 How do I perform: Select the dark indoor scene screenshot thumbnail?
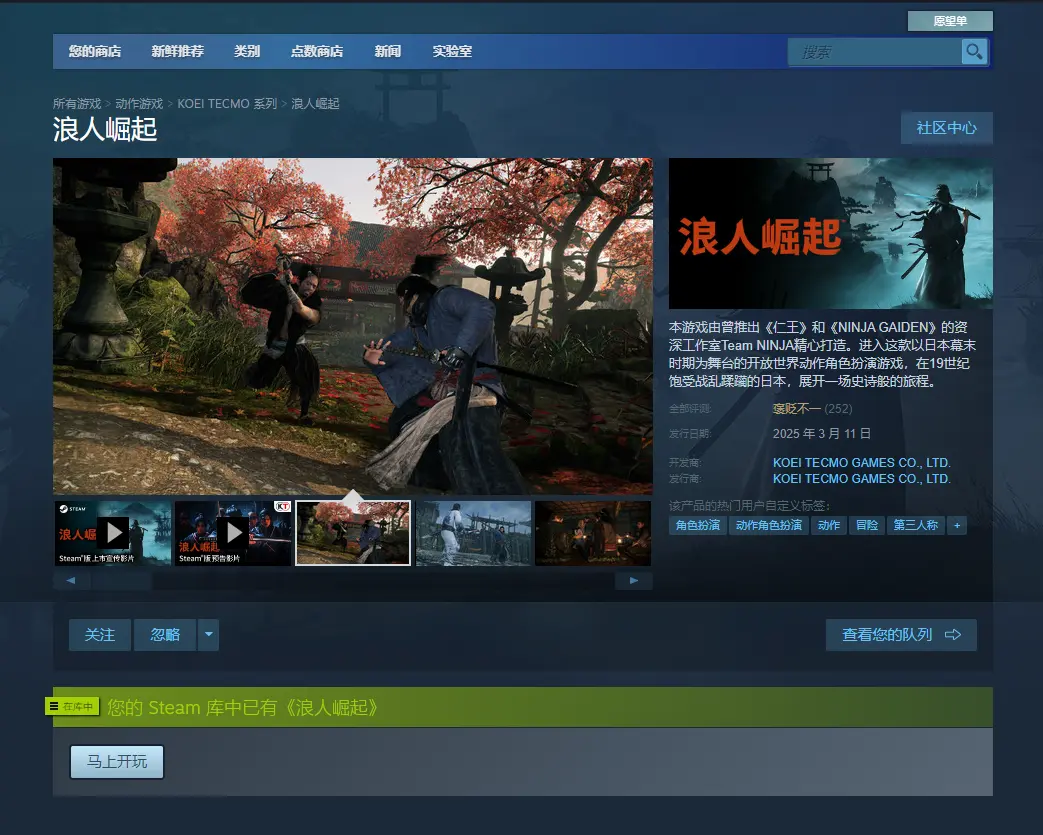point(593,533)
